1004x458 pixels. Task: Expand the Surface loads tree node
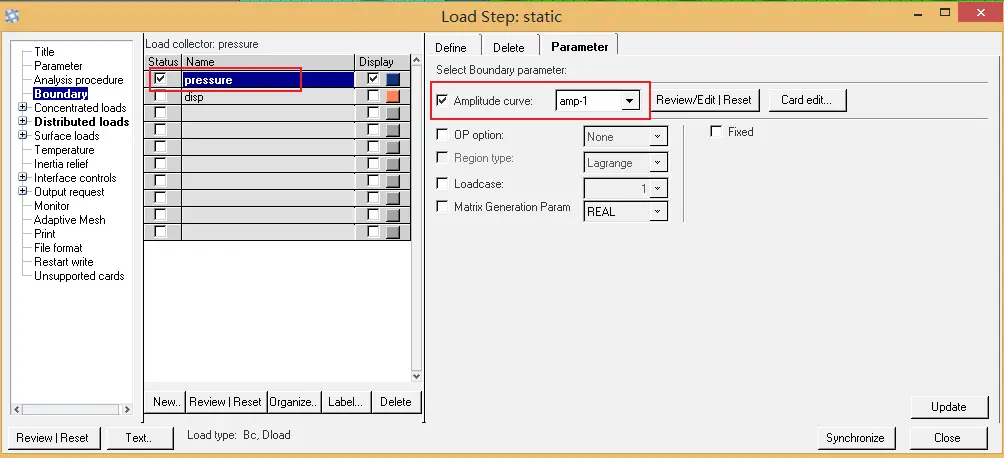tap(23, 135)
